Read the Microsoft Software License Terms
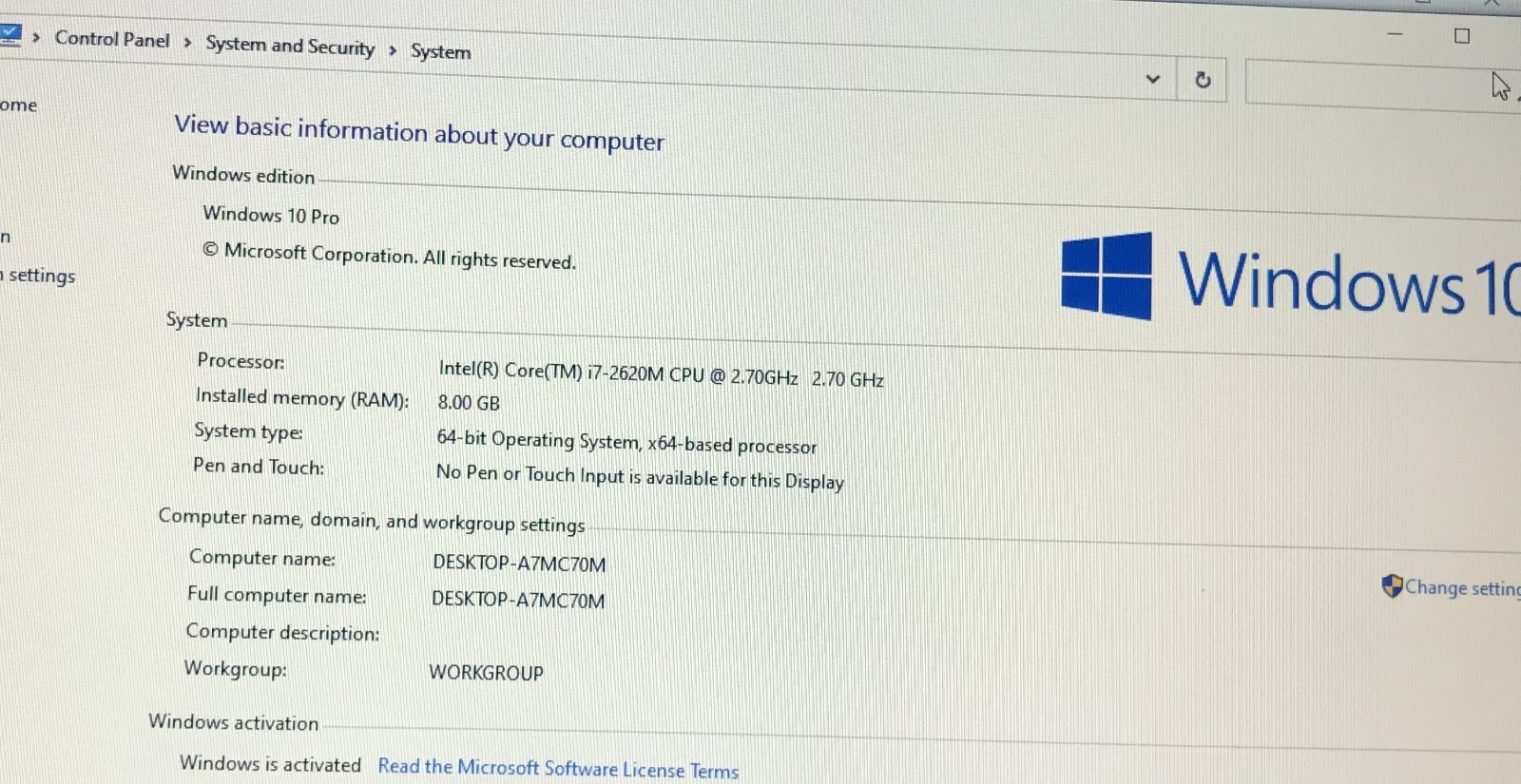This screenshot has width=1521, height=784. tap(558, 768)
